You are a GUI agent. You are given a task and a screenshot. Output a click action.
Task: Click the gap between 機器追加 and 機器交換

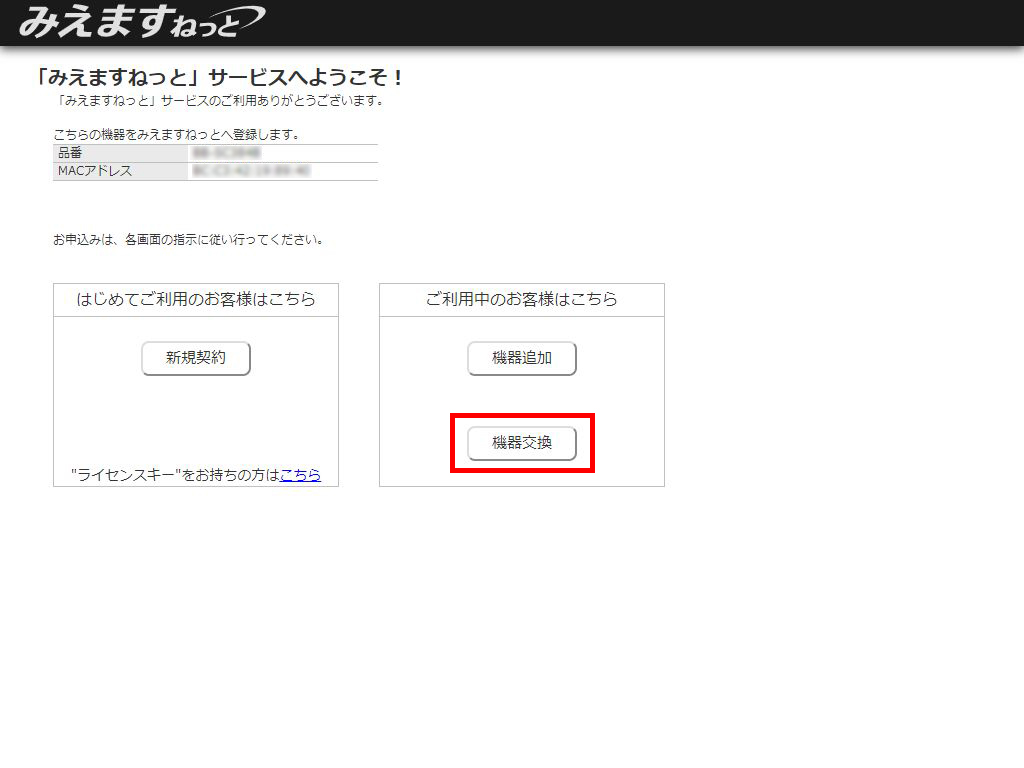[x=521, y=395]
